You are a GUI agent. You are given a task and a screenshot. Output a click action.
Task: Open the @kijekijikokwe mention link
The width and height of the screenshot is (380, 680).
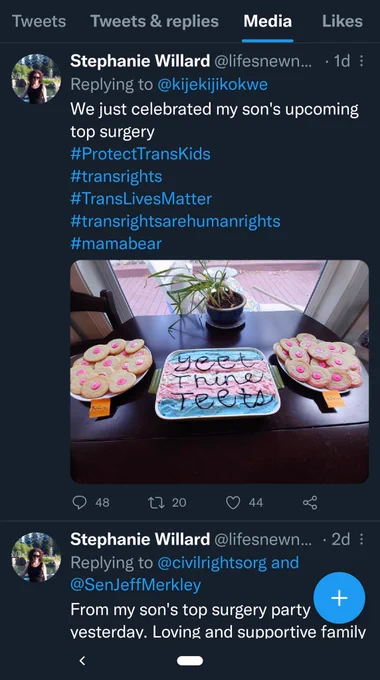(213, 85)
